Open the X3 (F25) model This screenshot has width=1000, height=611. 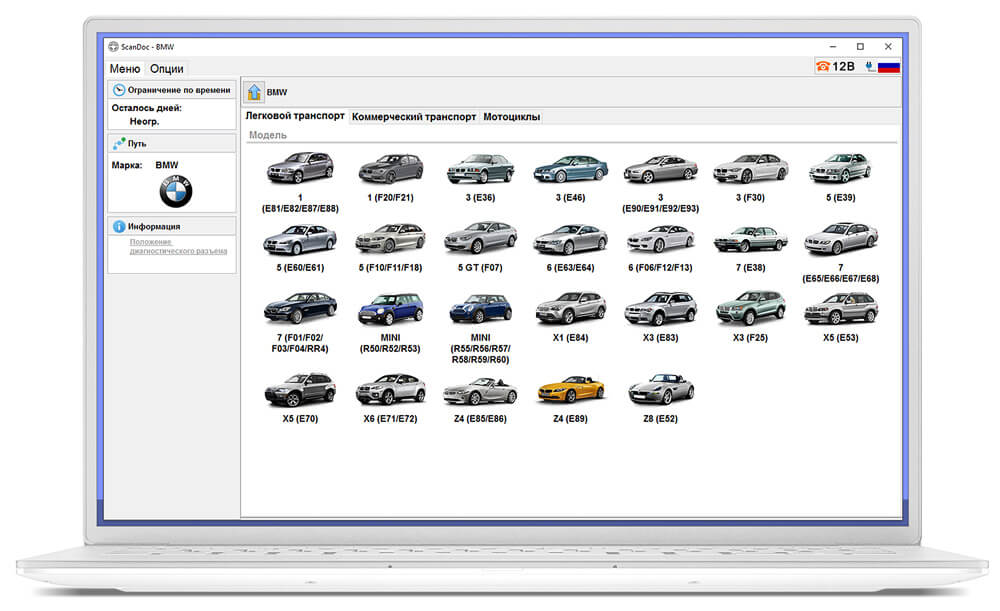(x=750, y=317)
